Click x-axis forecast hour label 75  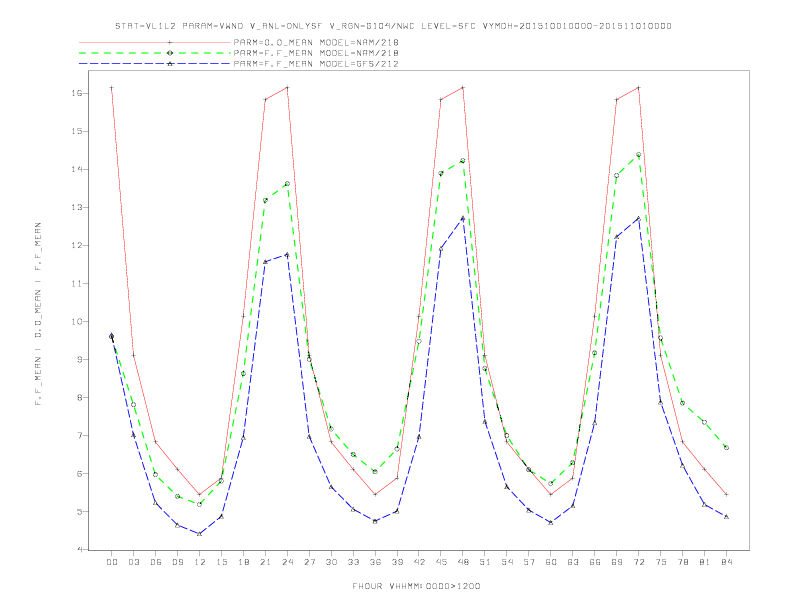661,562
